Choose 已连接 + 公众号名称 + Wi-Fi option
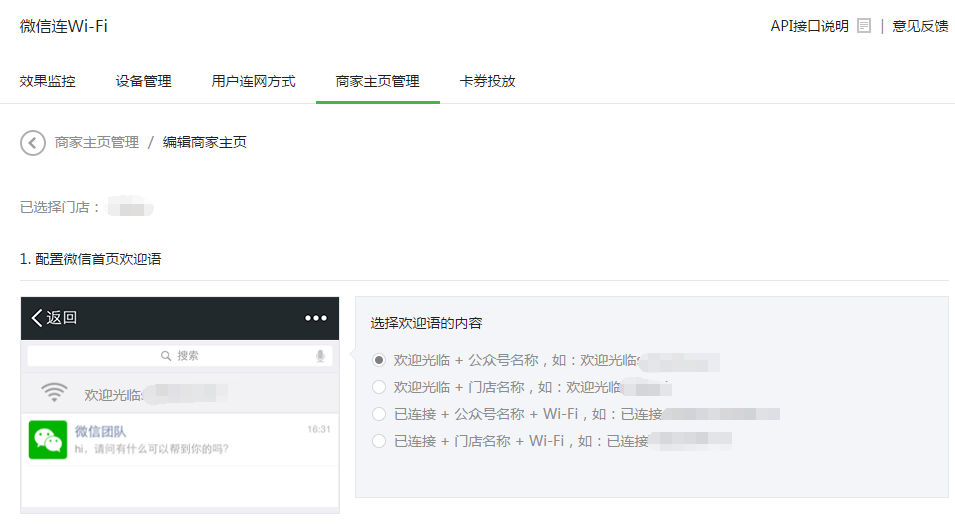Viewport: 955px width, 526px height. point(379,414)
